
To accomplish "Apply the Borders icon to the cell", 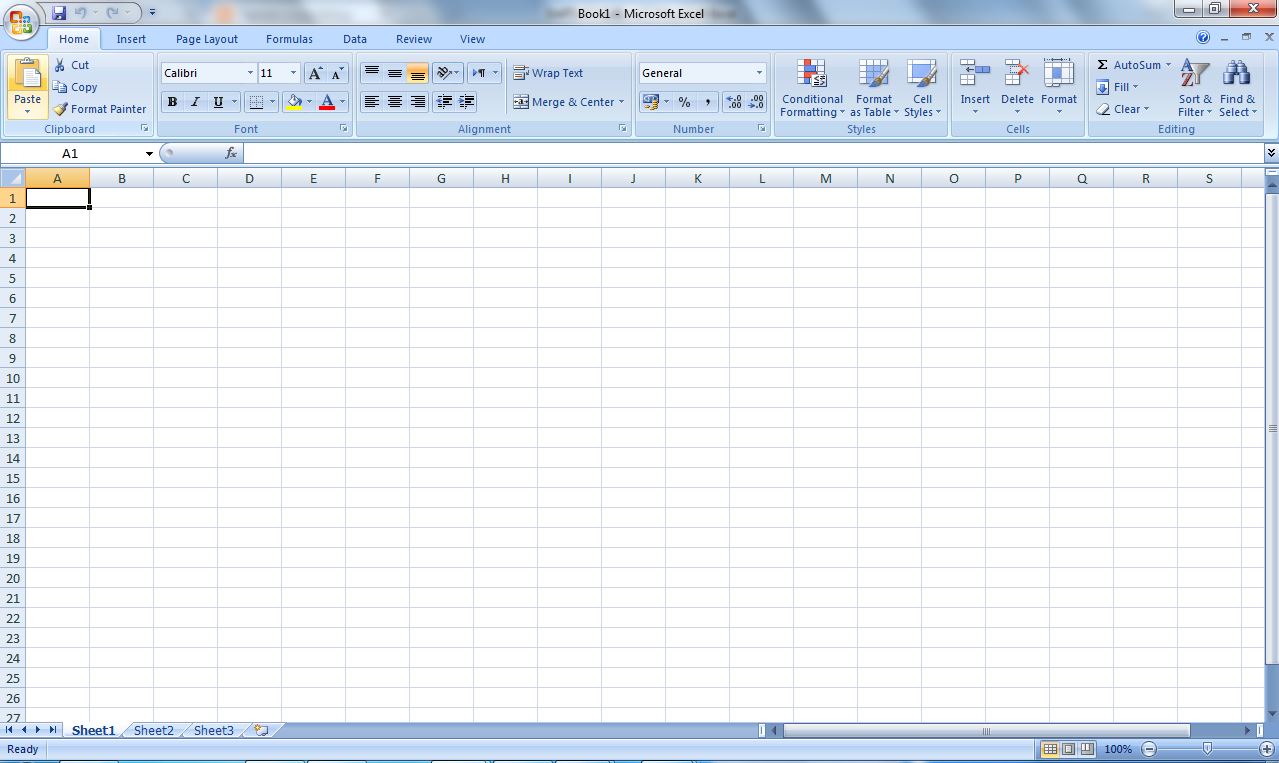I will click(x=256, y=102).
